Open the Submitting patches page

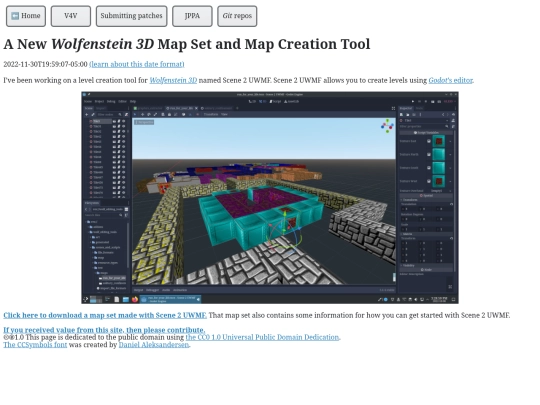pos(132,16)
